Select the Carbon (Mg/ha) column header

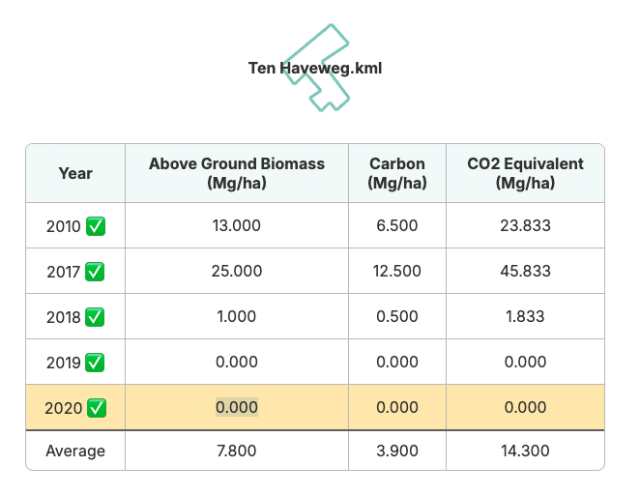click(x=397, y=173)
